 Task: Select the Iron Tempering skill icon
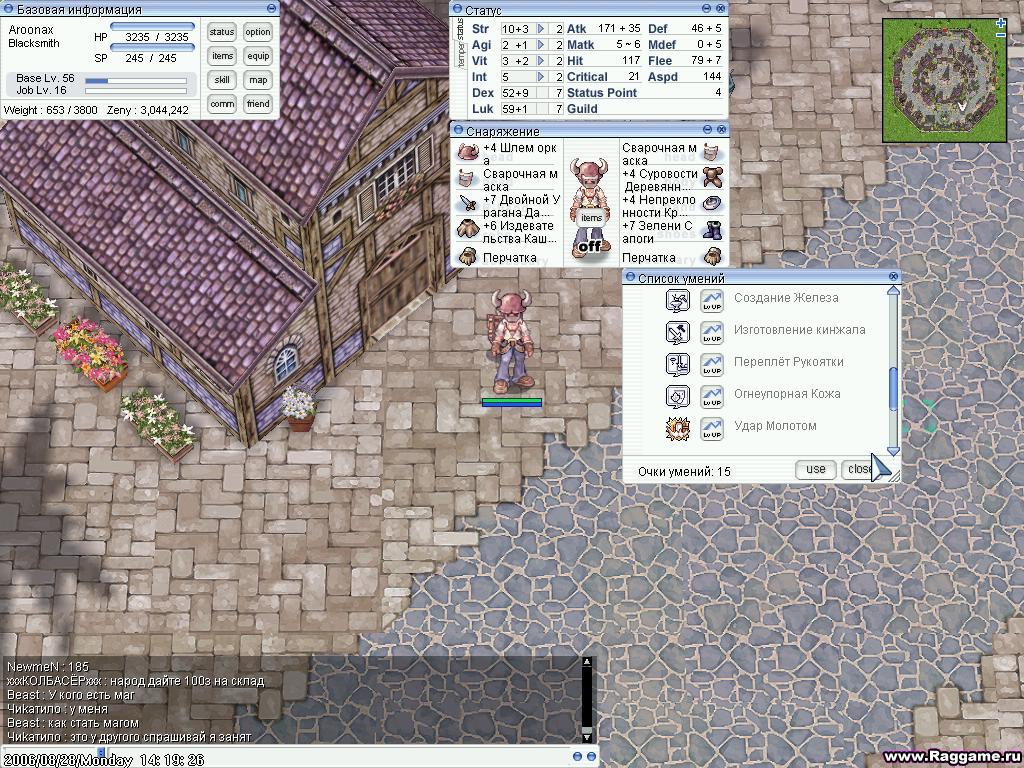click(678, 300)
